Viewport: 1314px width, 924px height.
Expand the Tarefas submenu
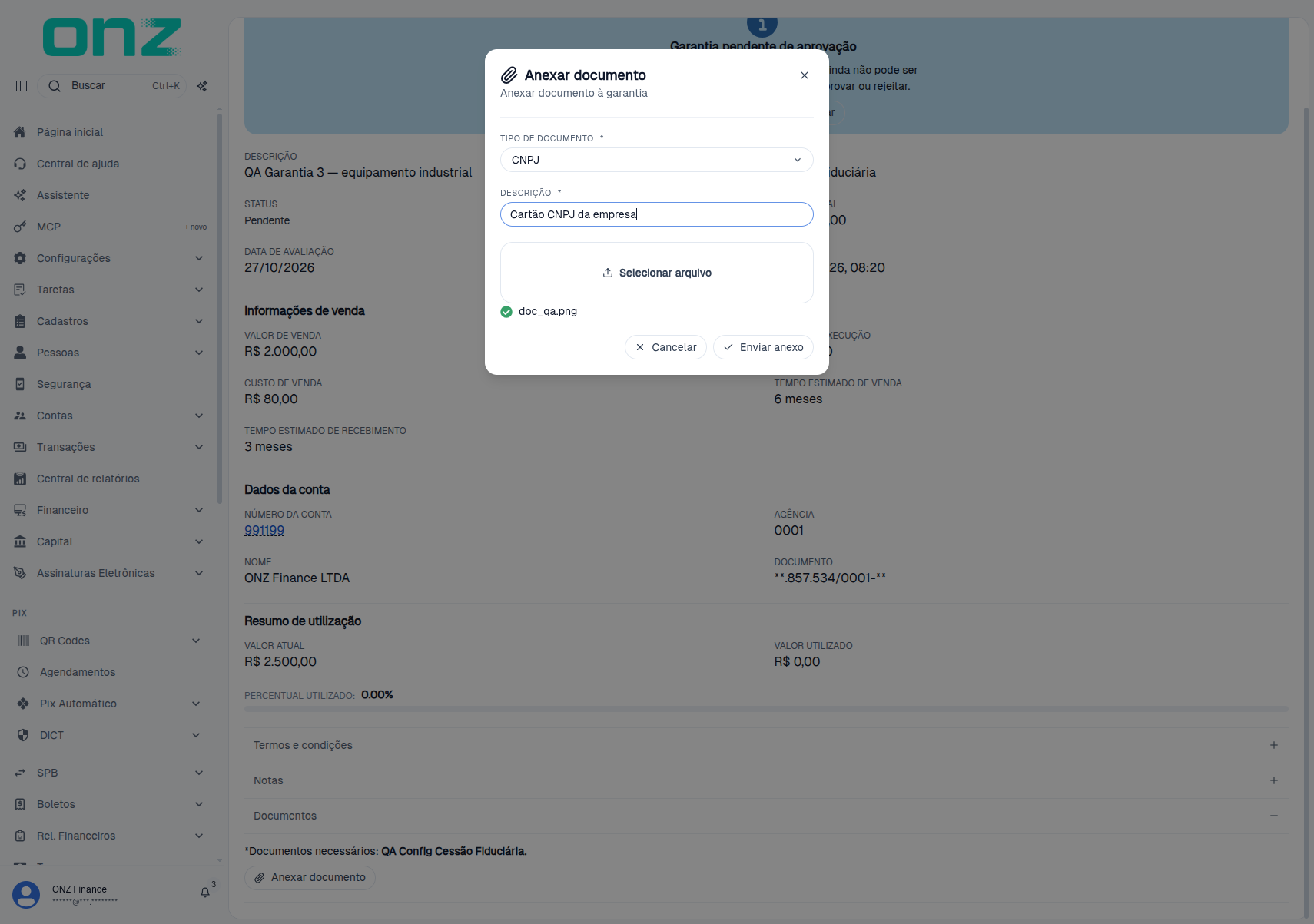pyautogui.click(x=199, y=290)
